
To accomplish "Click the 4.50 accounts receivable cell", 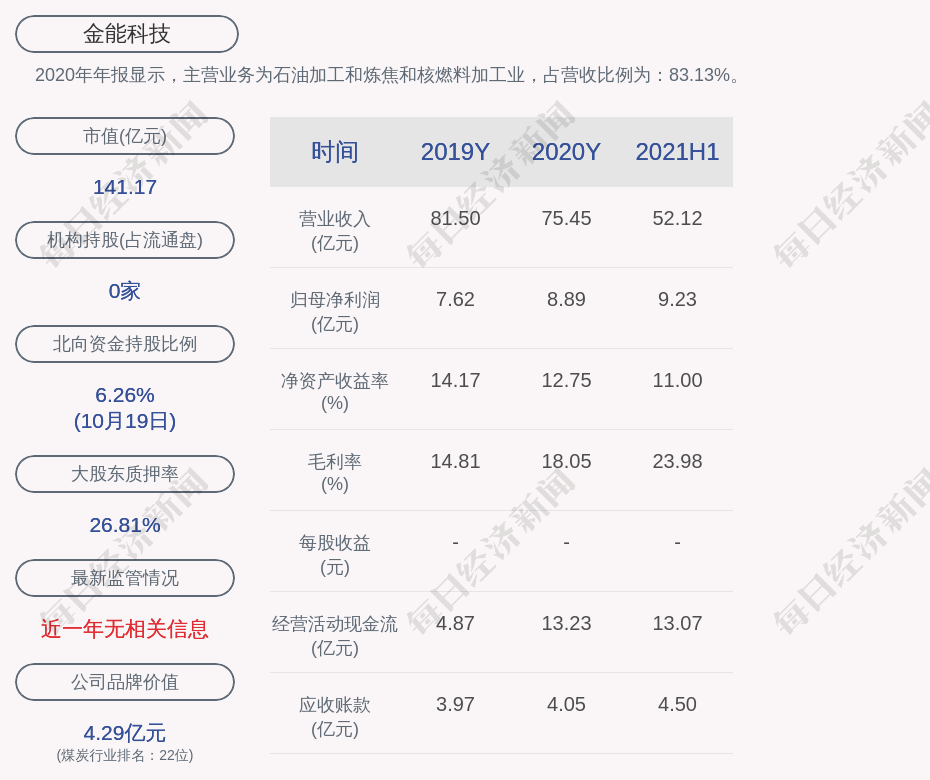I will 677,705.
